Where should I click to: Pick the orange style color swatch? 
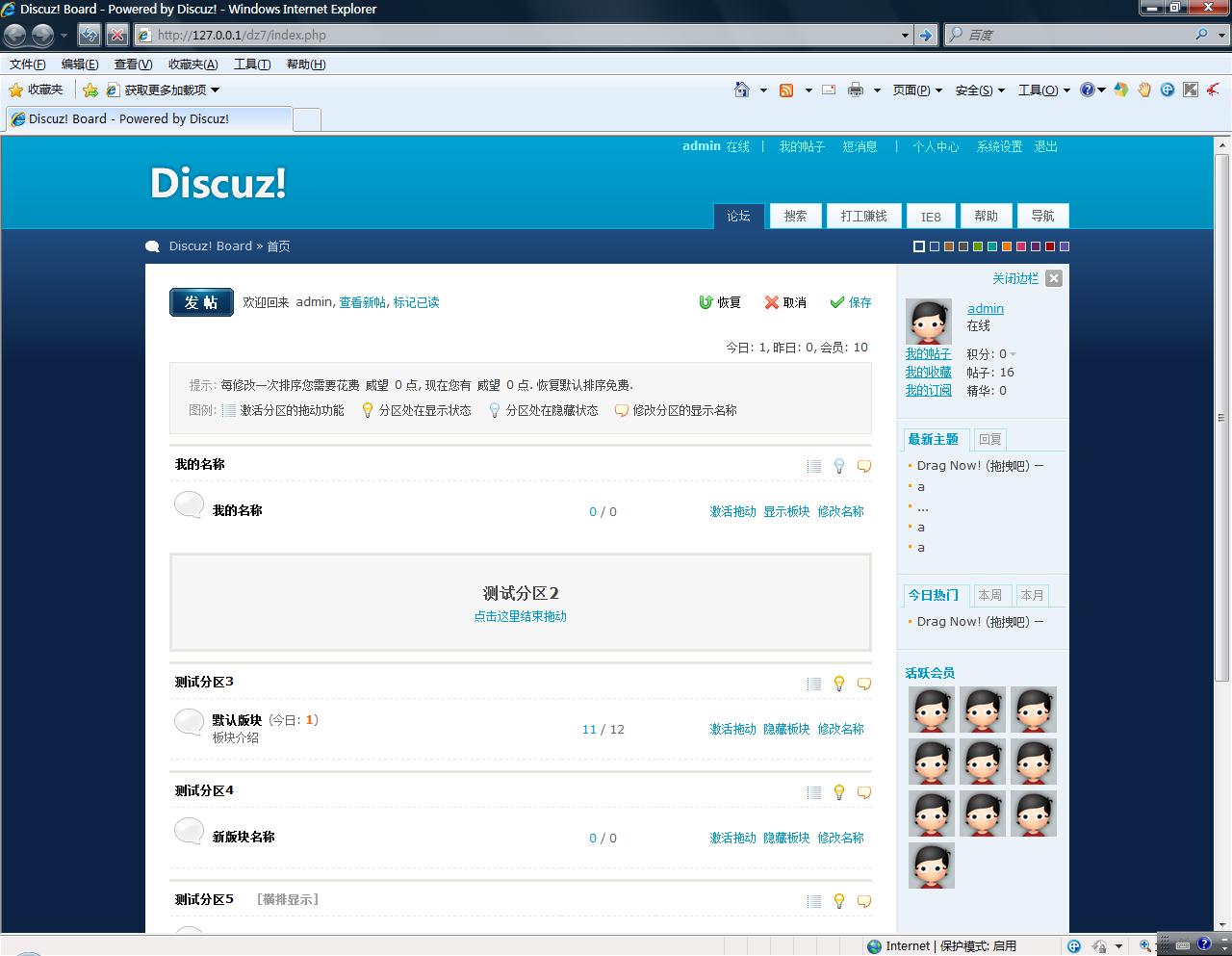[1006, 246]
